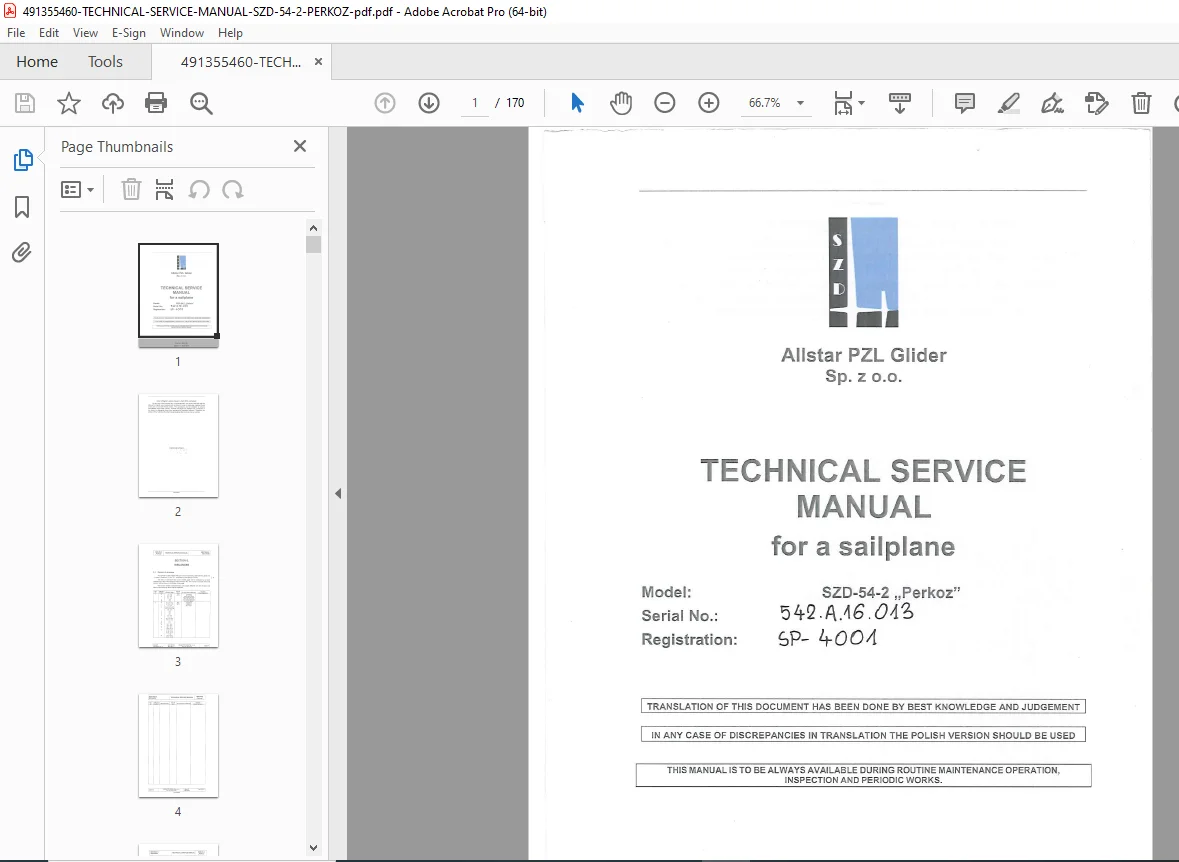
Task: Click the thumbnails scrollbar handle
Action: pyautogui.click(x=314, y=244)
